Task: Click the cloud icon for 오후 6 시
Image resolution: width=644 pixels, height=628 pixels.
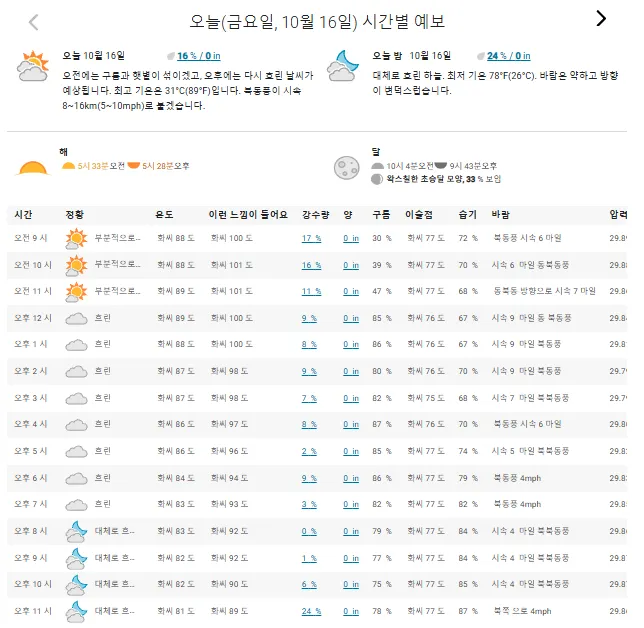Action: click(x=76, y=478)
